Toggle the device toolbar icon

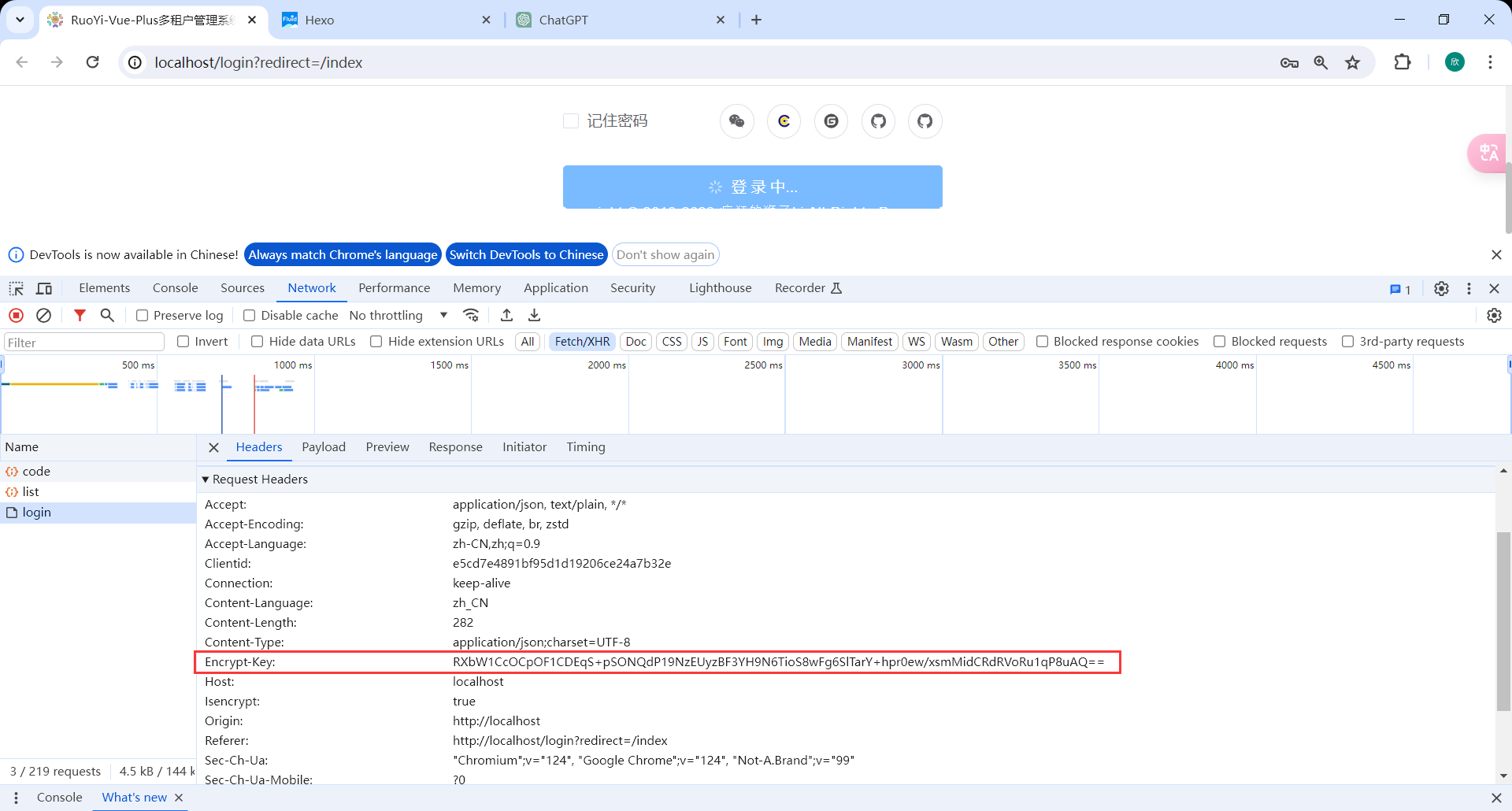44,288
